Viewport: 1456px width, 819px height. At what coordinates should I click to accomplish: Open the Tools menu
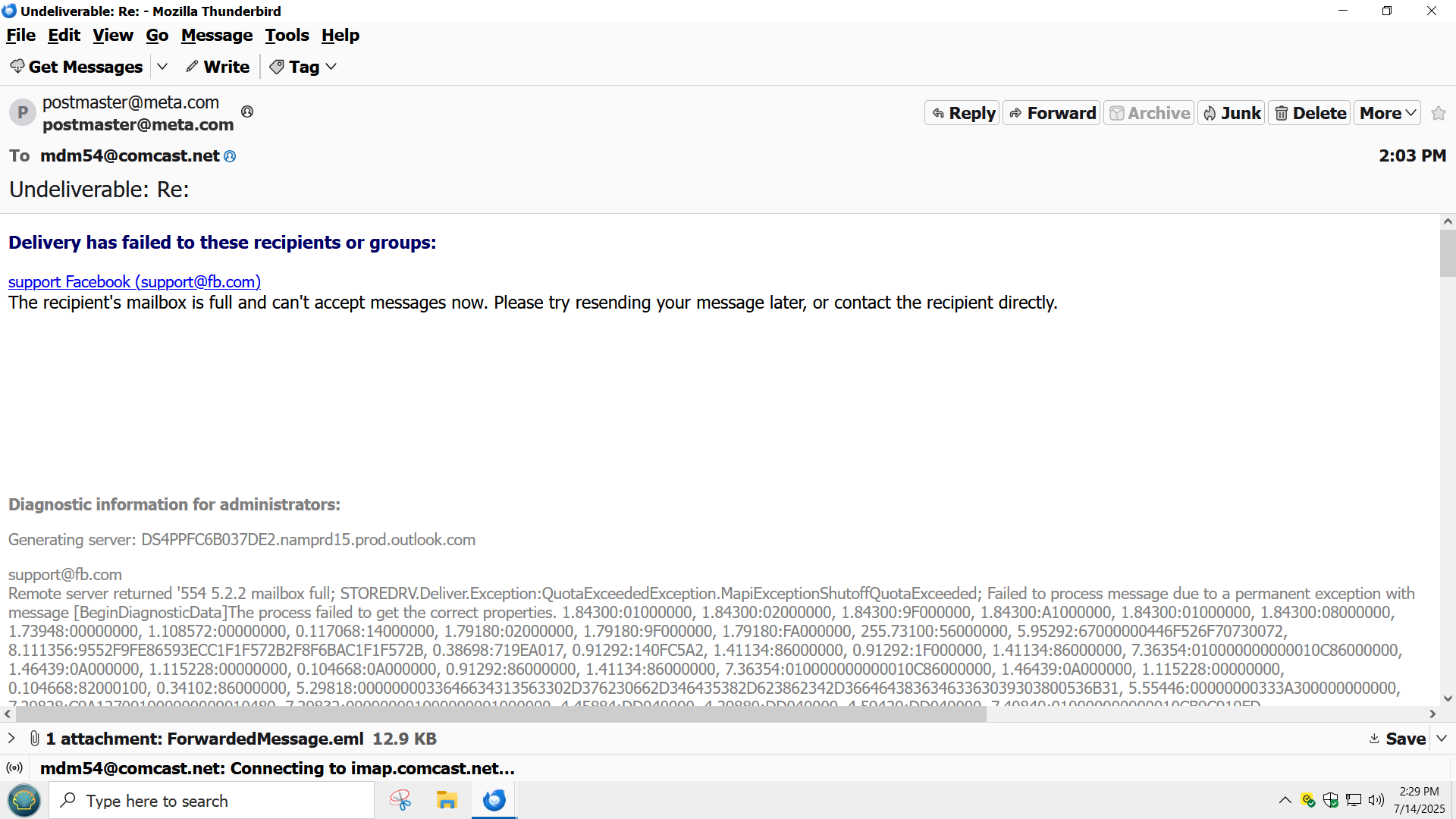(287, 35)
